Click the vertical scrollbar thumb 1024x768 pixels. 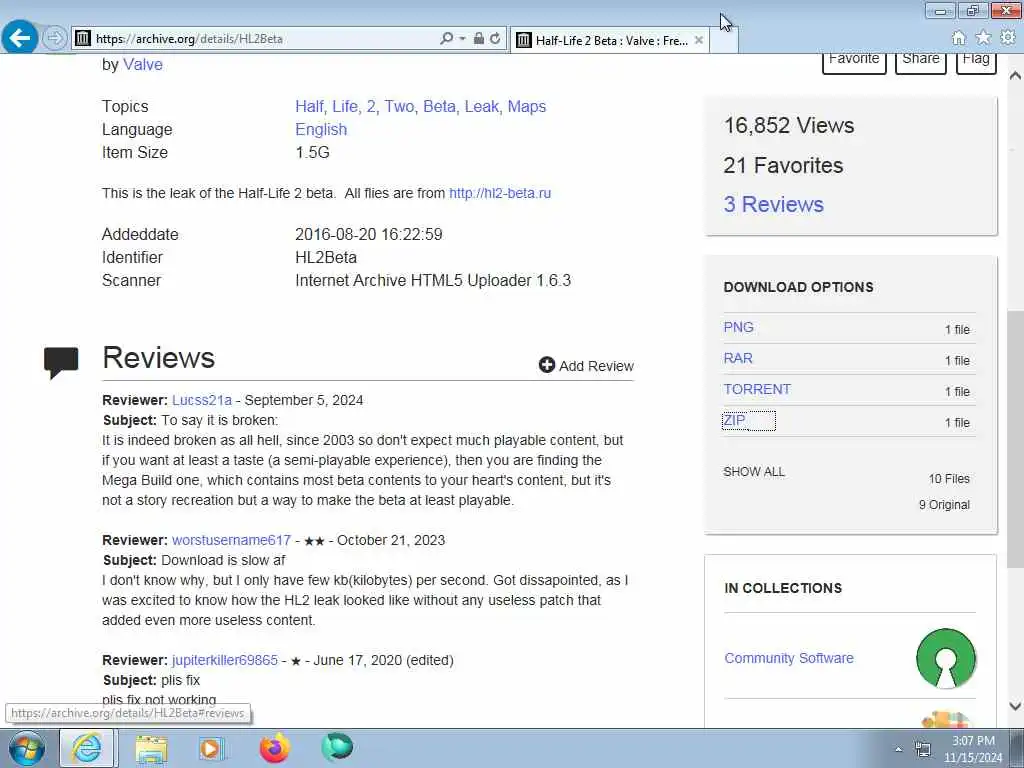pos(1016,438)
